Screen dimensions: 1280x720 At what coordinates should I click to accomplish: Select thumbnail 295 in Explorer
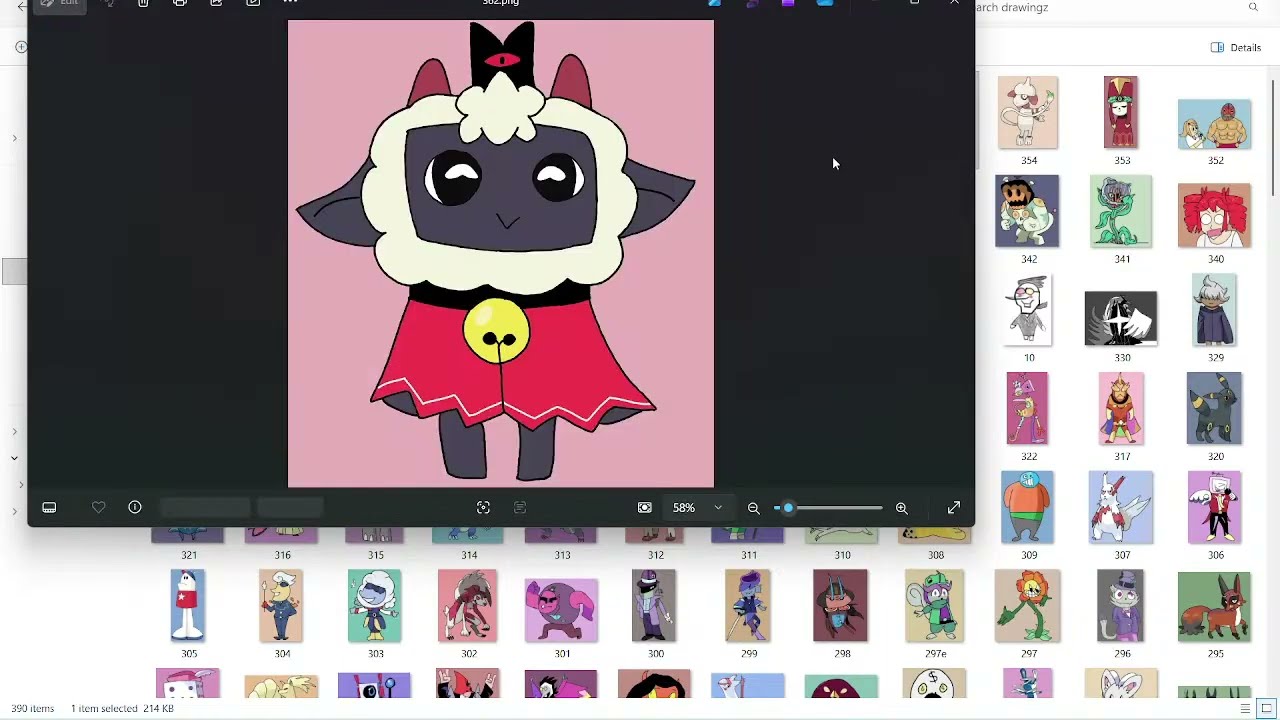(x=1214, y=607)
